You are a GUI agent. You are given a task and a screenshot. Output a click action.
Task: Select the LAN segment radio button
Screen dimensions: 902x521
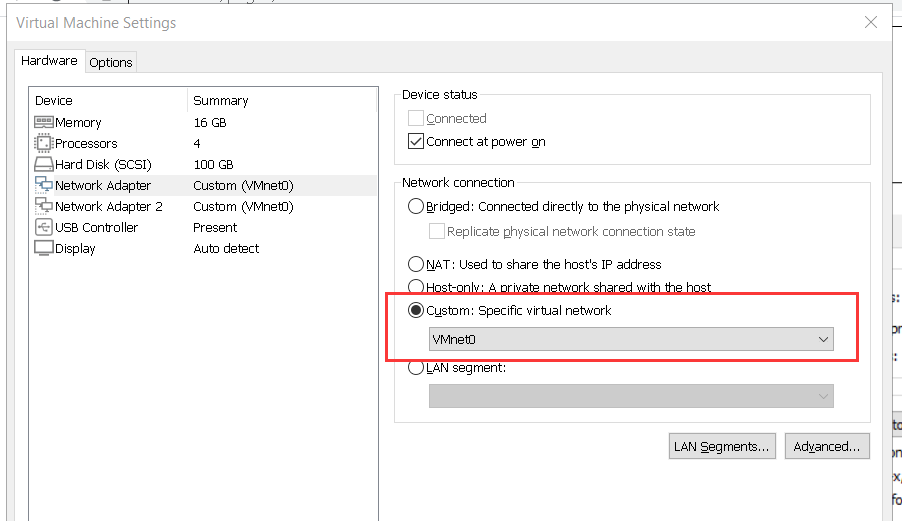[x=416, y=368]
